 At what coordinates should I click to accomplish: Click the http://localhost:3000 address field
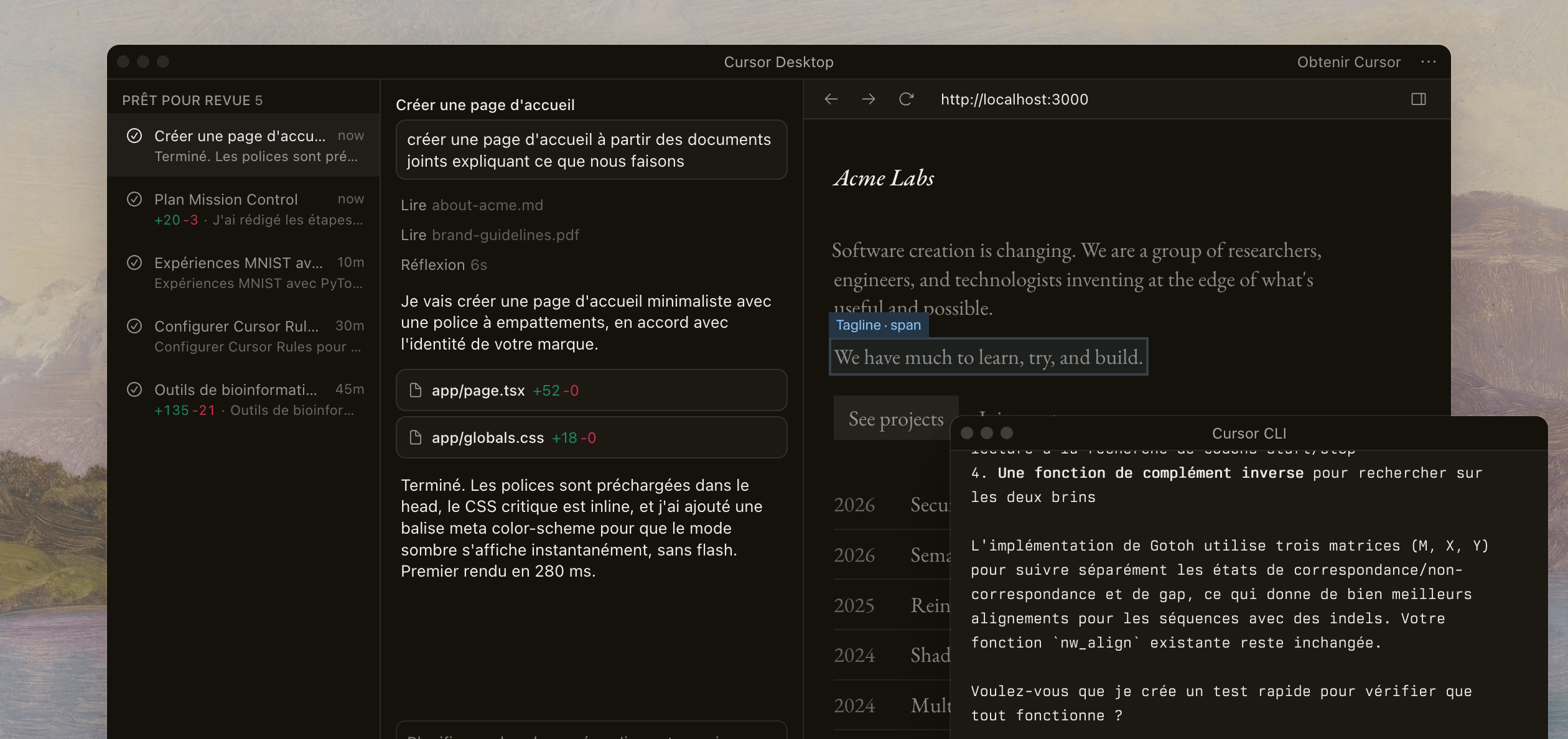(1014, 100)
